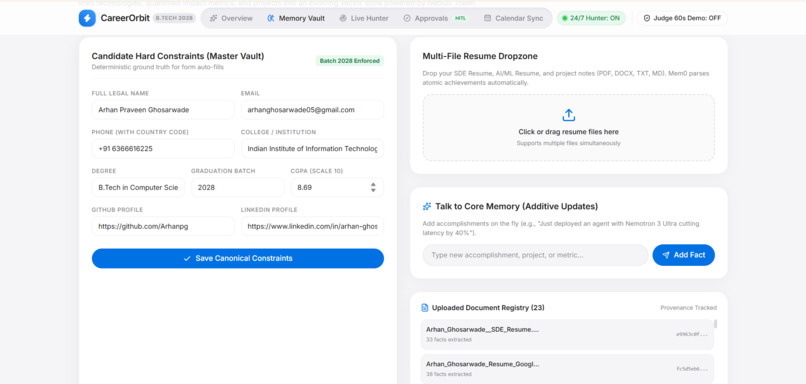Click 'Click or drag resume files here' dropzone

click(569, 127)
